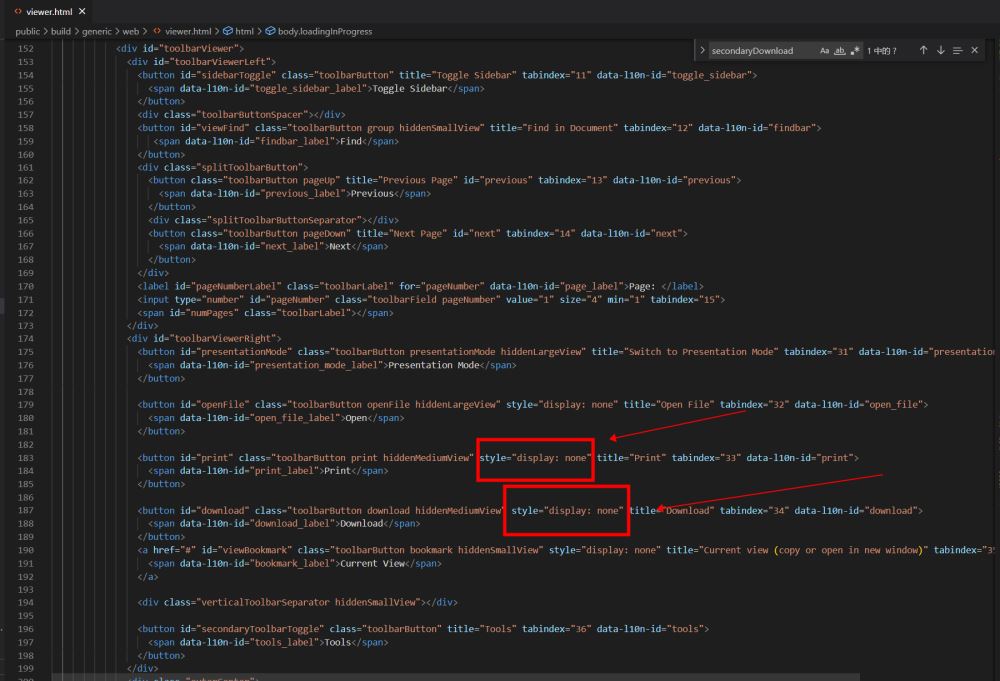Open the body.loadingInProgress breadcrumb
Screen dimensions: 1000x681
[x=325, y=31]
